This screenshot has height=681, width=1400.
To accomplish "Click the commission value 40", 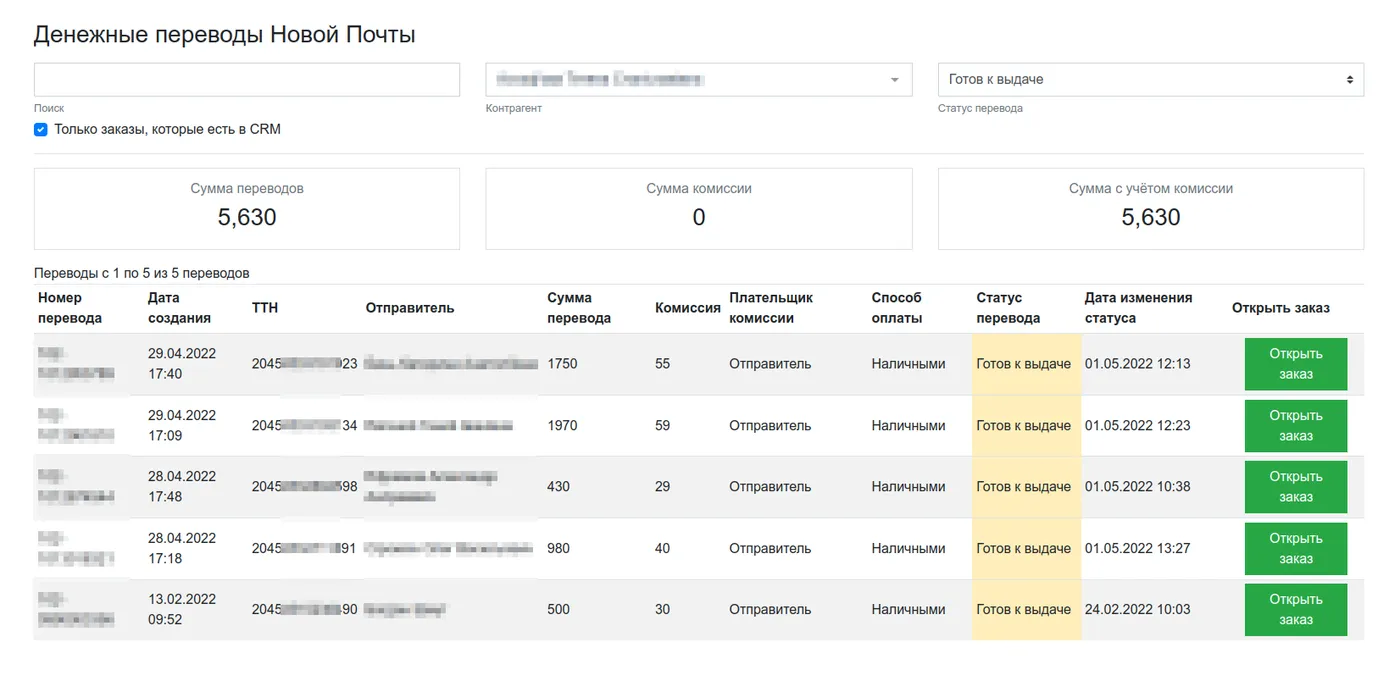I will (x=663, y=549).
